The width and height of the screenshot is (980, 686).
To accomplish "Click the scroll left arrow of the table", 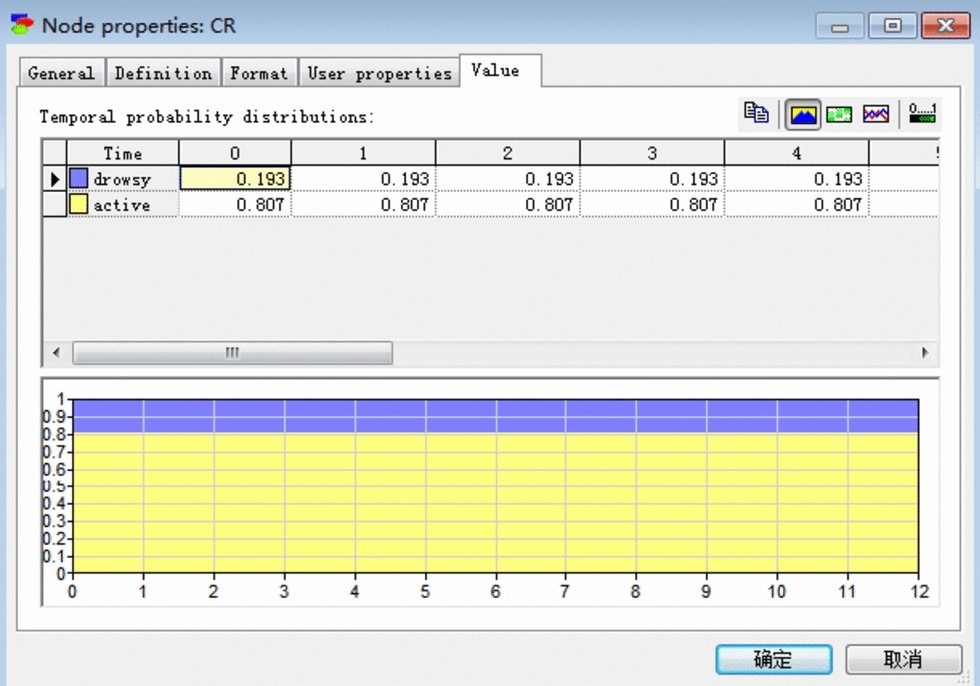I will tap(56, 353).
